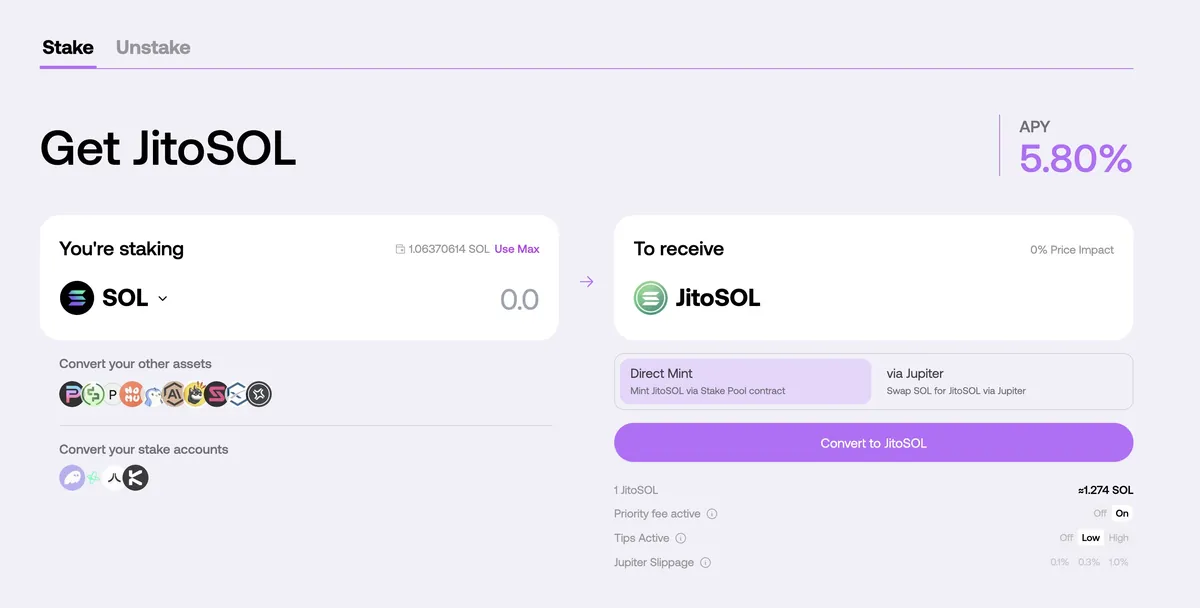Select the tan hexagon AI asset icon
The image size is (1200, 608).
click(175, 394)
